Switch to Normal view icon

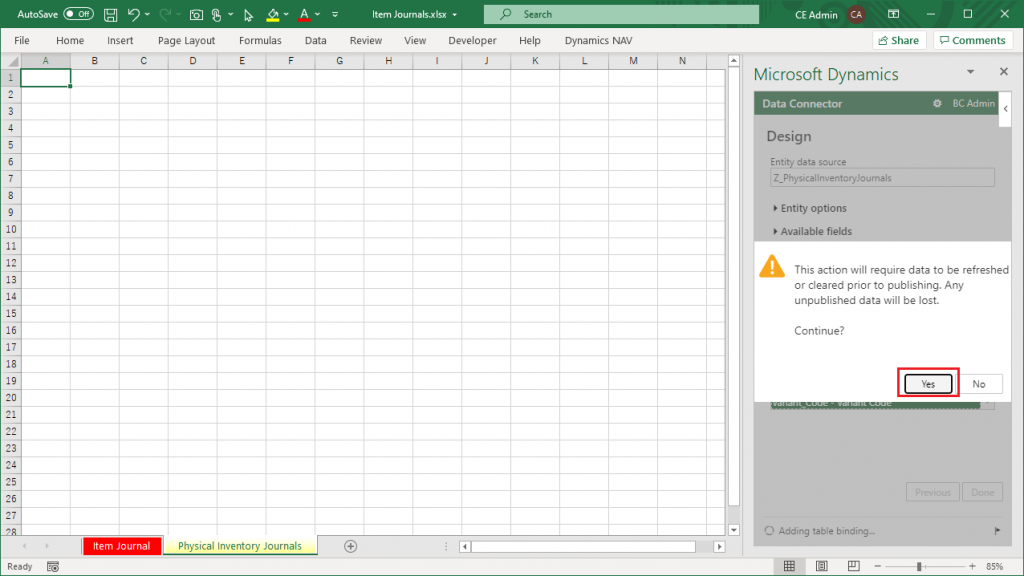pos(790,566)
